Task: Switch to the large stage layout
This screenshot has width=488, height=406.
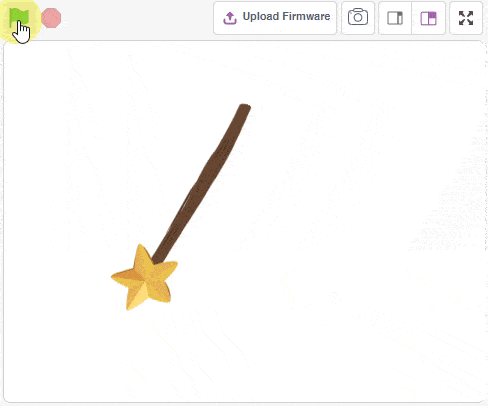Action: tap(428, 18)
